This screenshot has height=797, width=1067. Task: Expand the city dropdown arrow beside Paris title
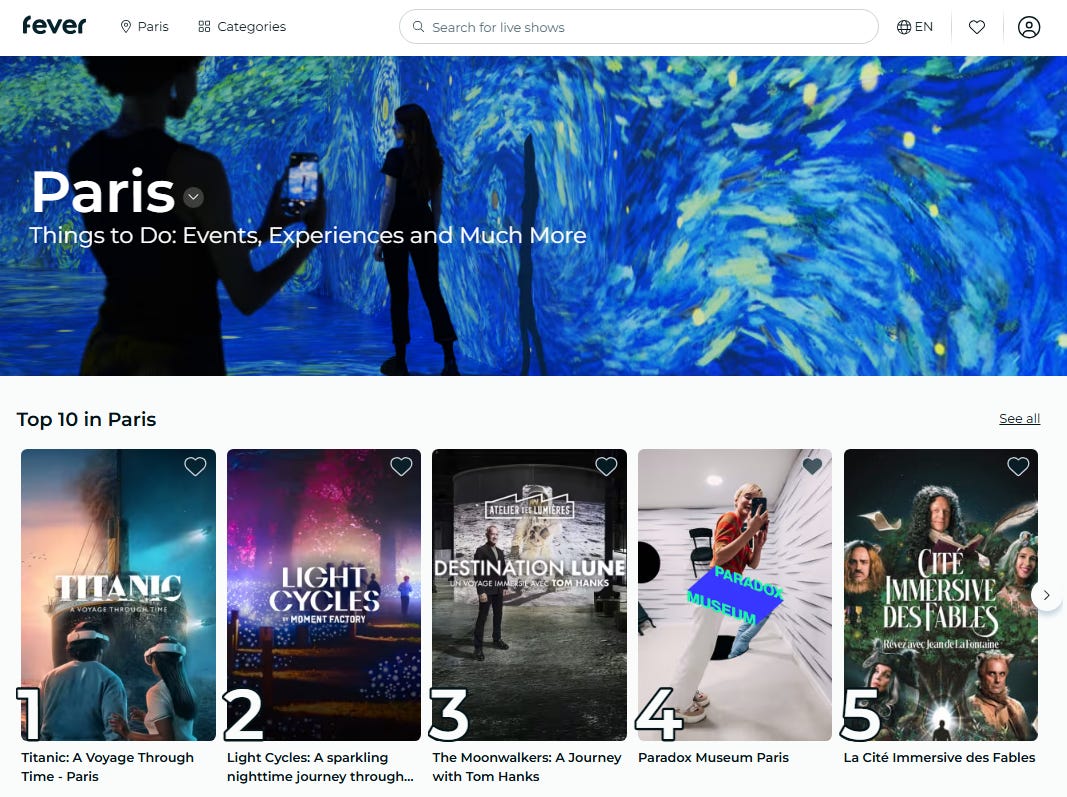click(x=193, y=197)
